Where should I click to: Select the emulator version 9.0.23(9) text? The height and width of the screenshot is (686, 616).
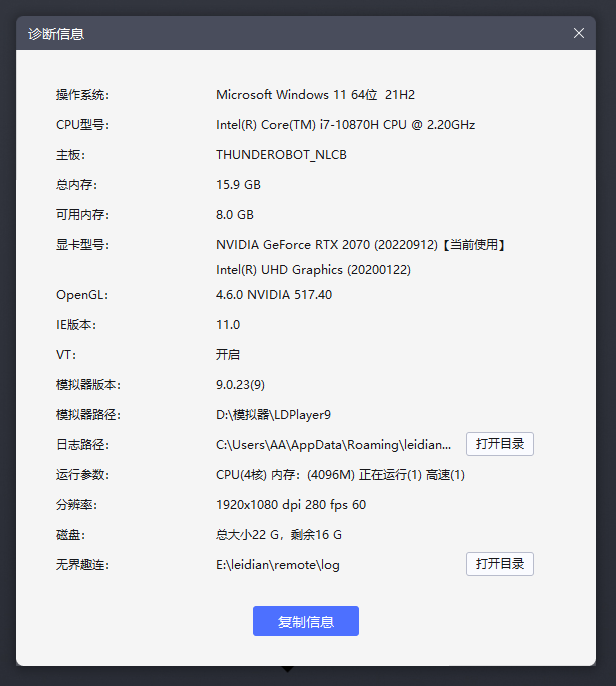(x=240, y=385)
